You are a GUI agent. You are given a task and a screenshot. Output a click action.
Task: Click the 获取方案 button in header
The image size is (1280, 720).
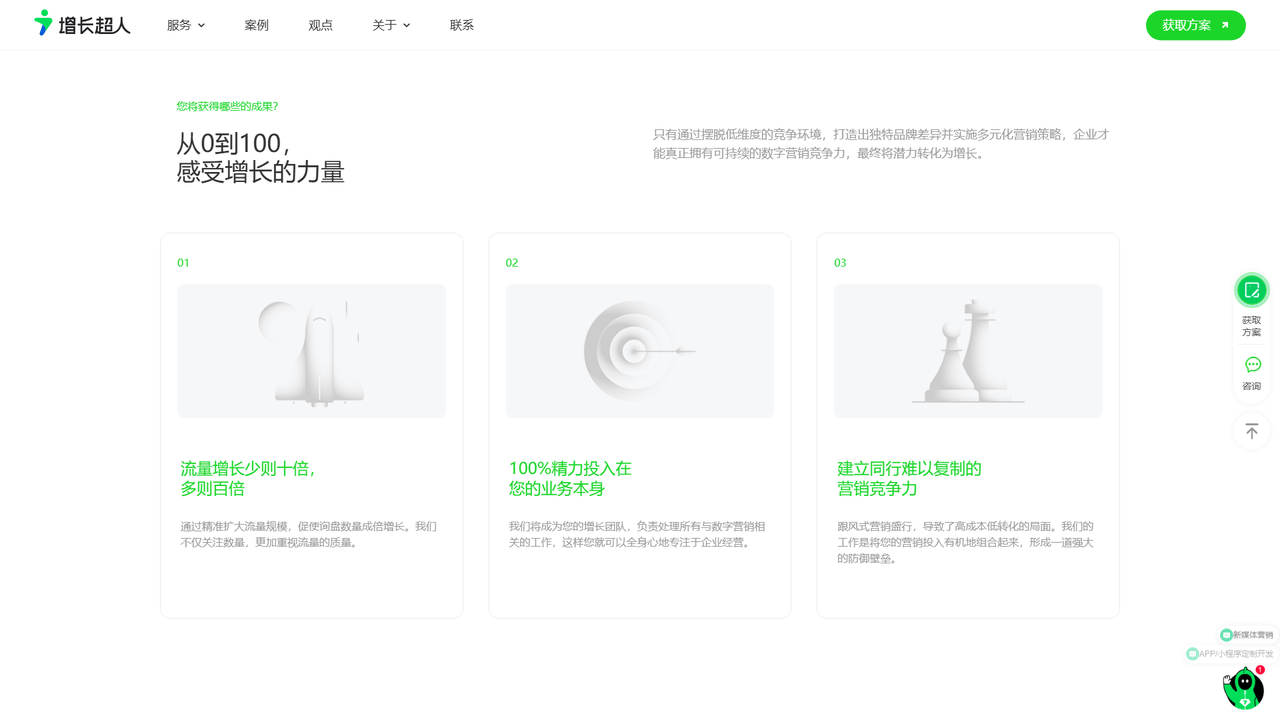pyautogui.click(x=1195, y=25)
